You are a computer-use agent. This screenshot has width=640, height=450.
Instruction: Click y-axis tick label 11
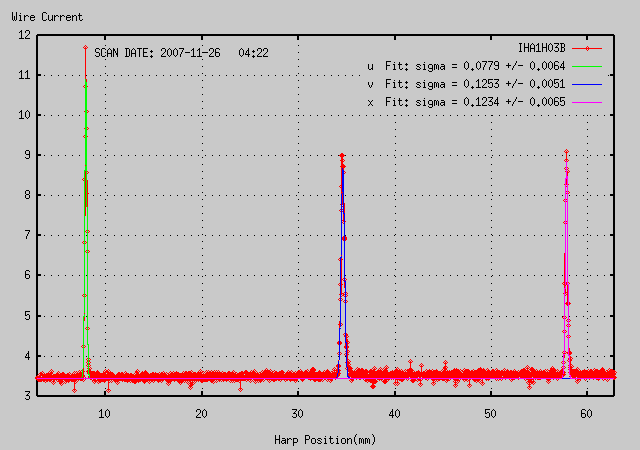(x=24, y=75)
